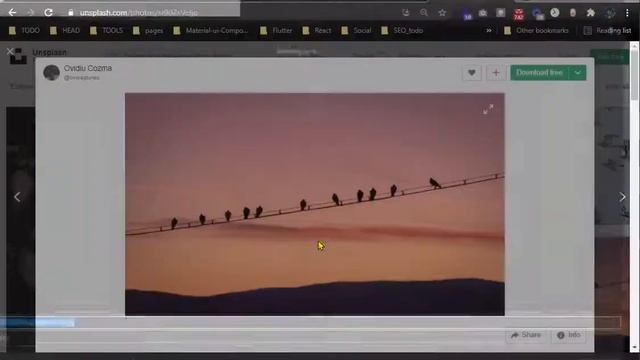Open the puzzle-piece Extensions menu
This screenshot has height=360, width=640.
(x=590, y=13)
